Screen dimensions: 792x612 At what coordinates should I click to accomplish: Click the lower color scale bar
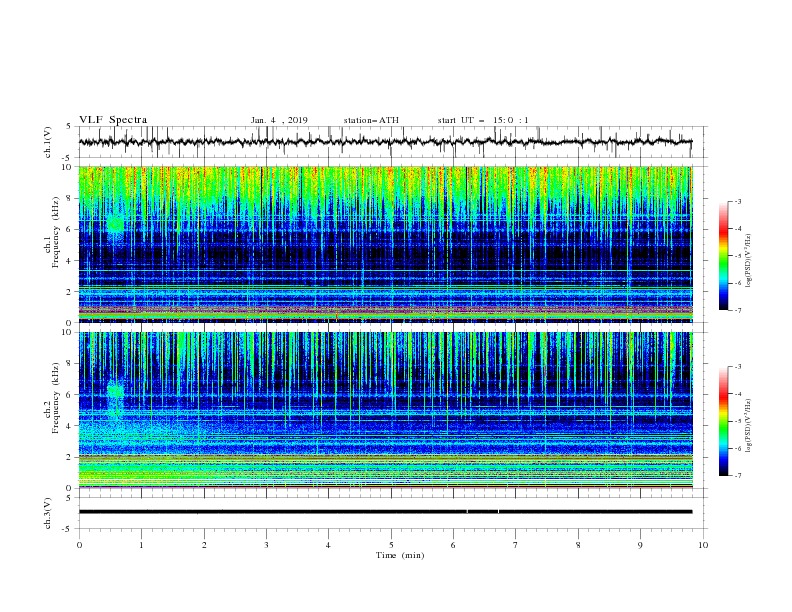(x=723, y=421)
